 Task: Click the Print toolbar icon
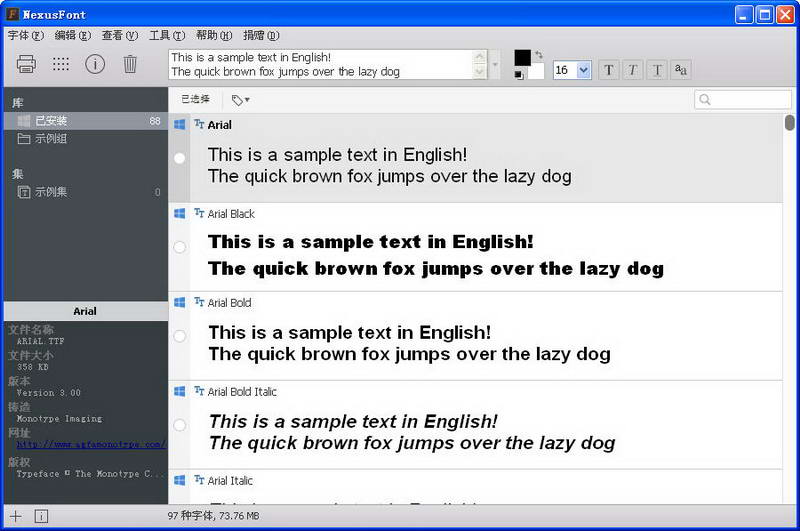click(x=26, y=64)
